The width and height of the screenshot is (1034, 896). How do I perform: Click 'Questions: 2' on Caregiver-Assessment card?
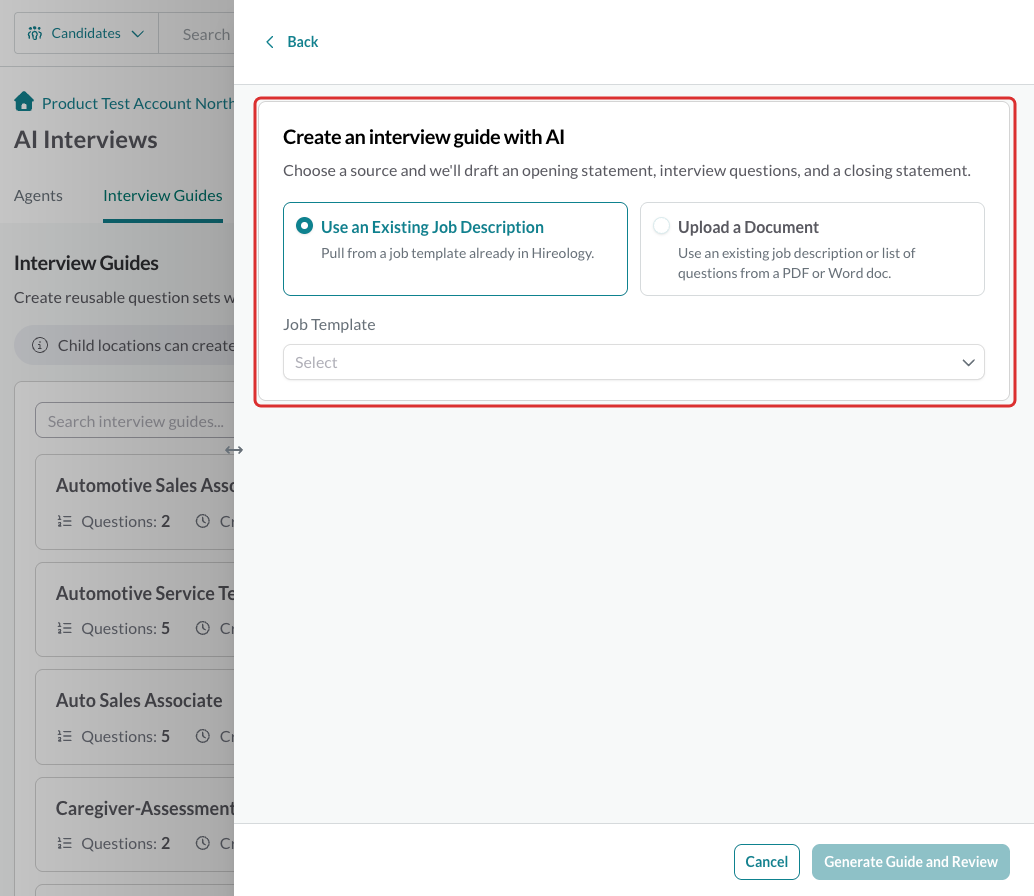pos(125,843)
